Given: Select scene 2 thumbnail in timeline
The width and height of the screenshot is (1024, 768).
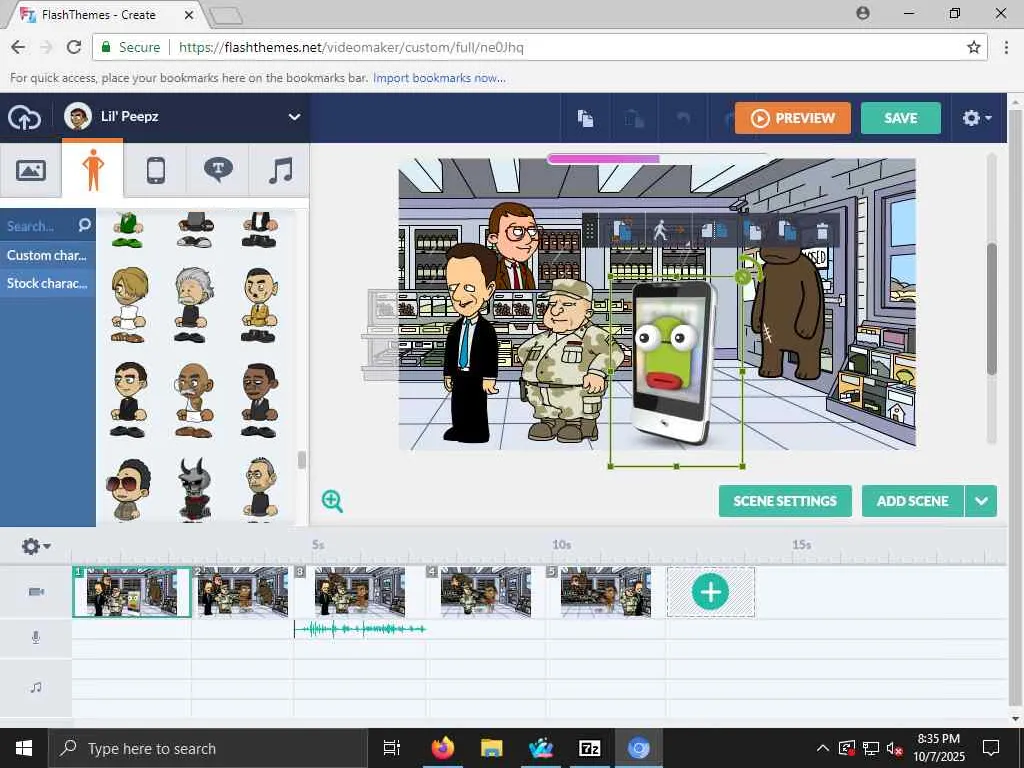Looking at the screenshot, I should coord(241,592).
